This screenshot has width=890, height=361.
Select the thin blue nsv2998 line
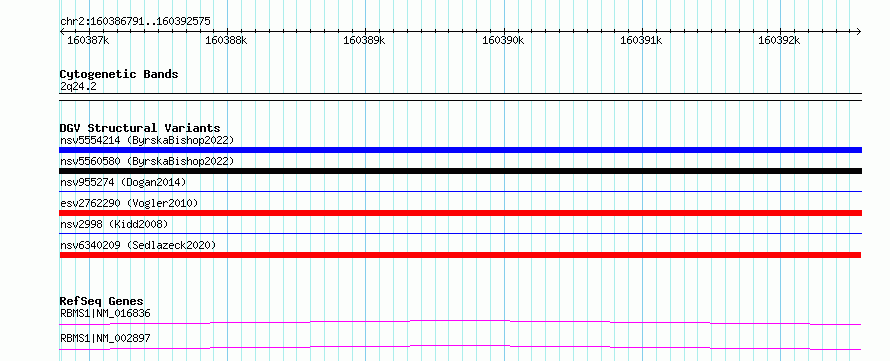[x=460, y=234]
